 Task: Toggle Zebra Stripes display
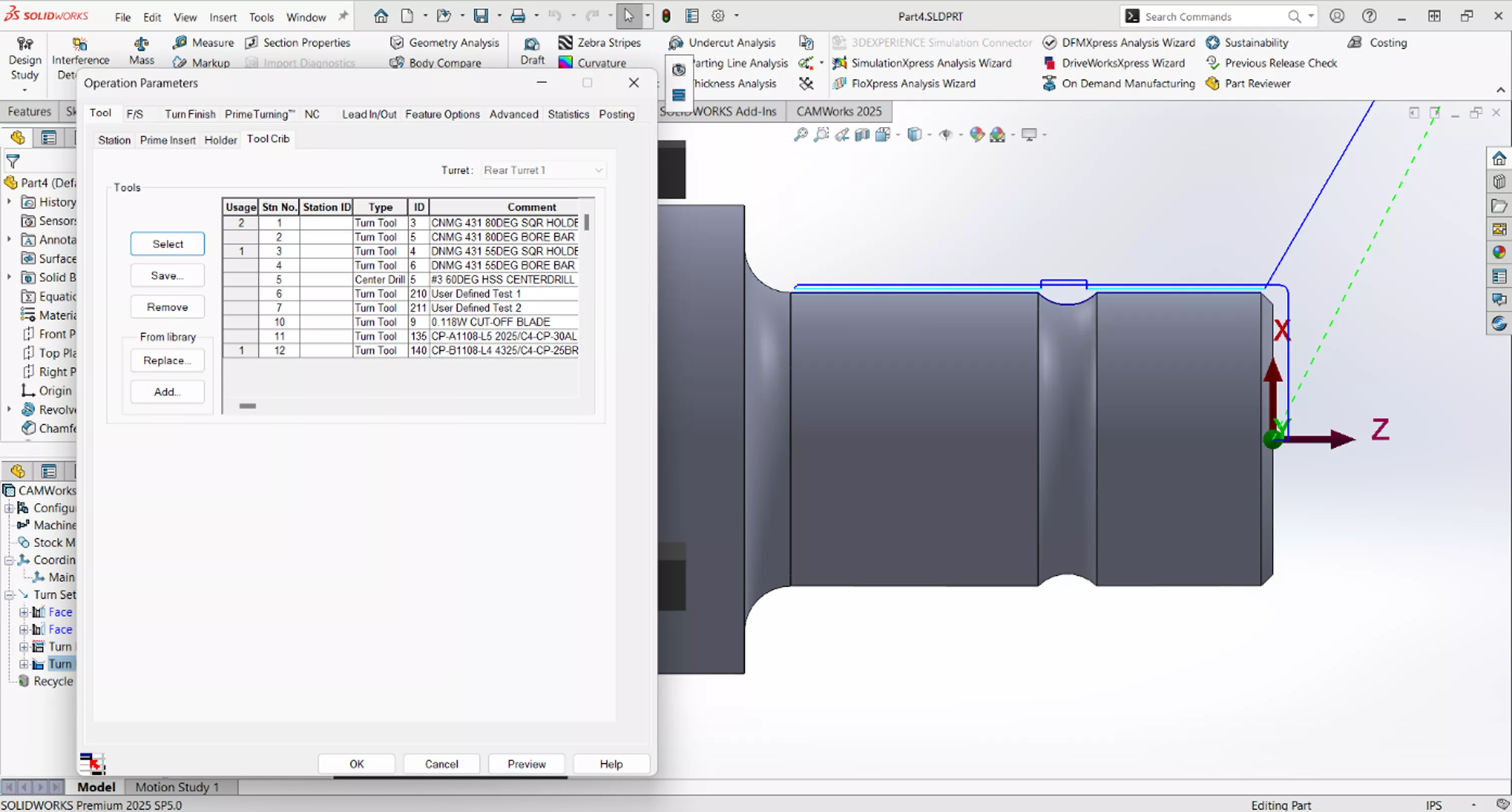600,42
